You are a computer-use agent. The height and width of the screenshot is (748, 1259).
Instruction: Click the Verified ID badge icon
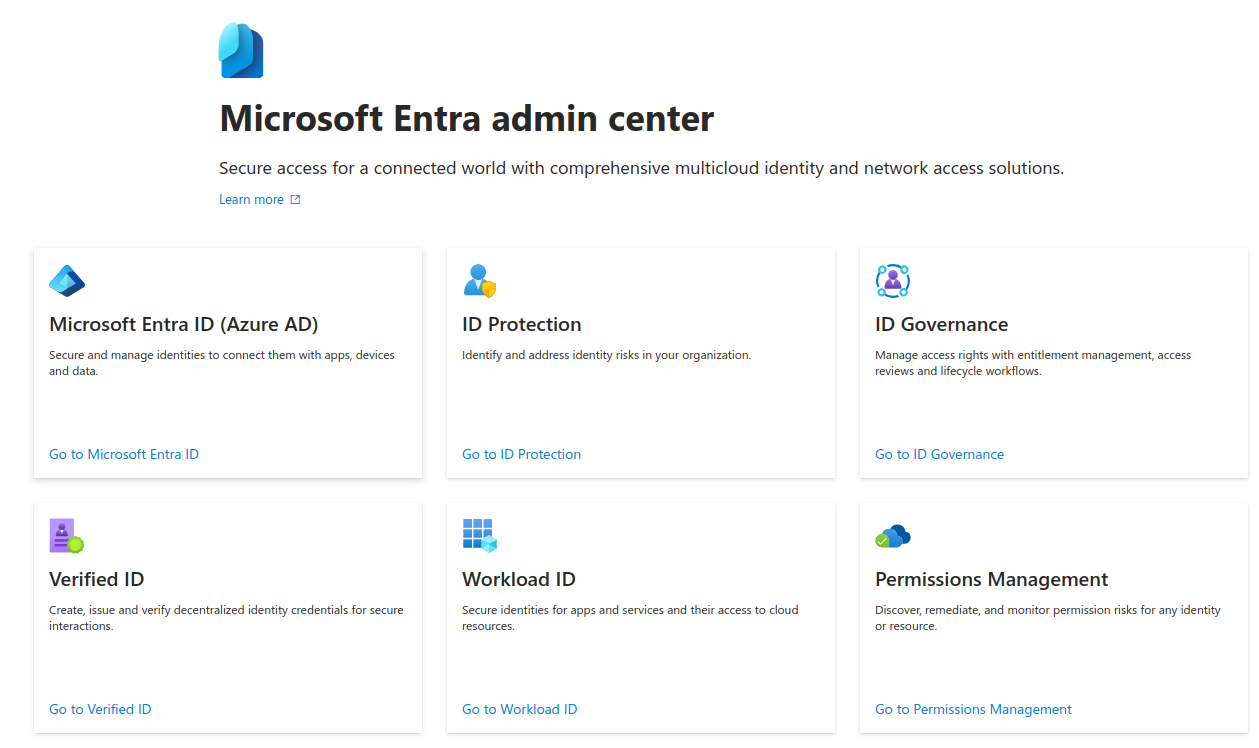pyautogui.click(x=67, y=536)
